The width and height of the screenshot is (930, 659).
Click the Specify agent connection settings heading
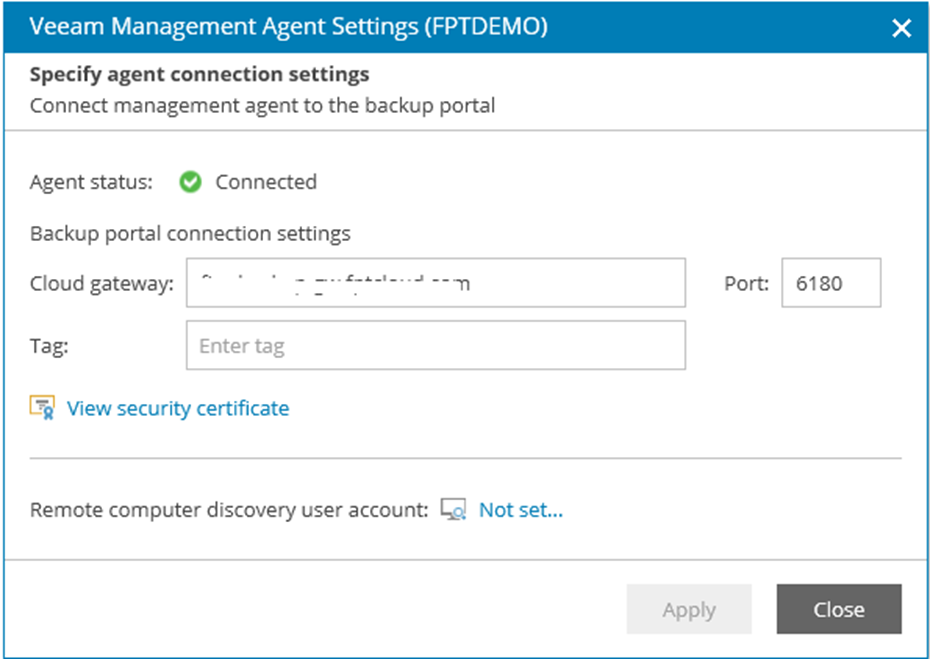pyautogui.click(x=199, y=75)
